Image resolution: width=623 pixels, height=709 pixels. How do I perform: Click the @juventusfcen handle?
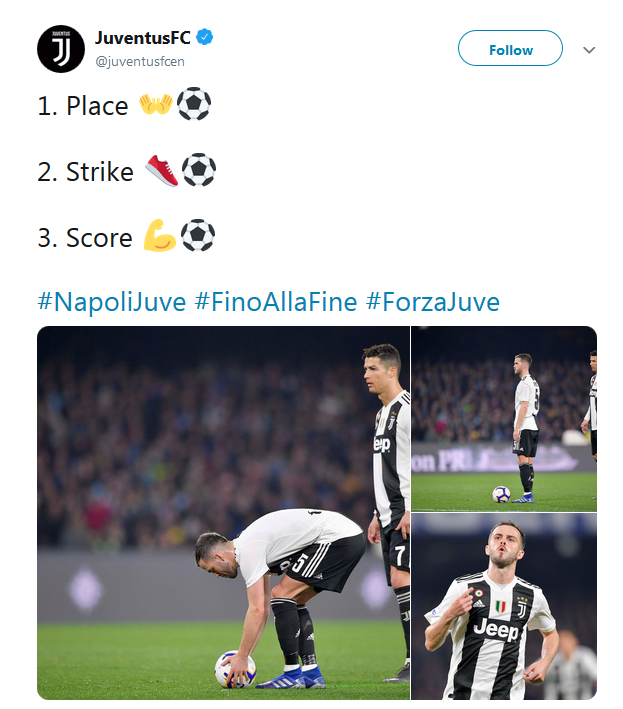pyautogui.click(x=139, y=61)
